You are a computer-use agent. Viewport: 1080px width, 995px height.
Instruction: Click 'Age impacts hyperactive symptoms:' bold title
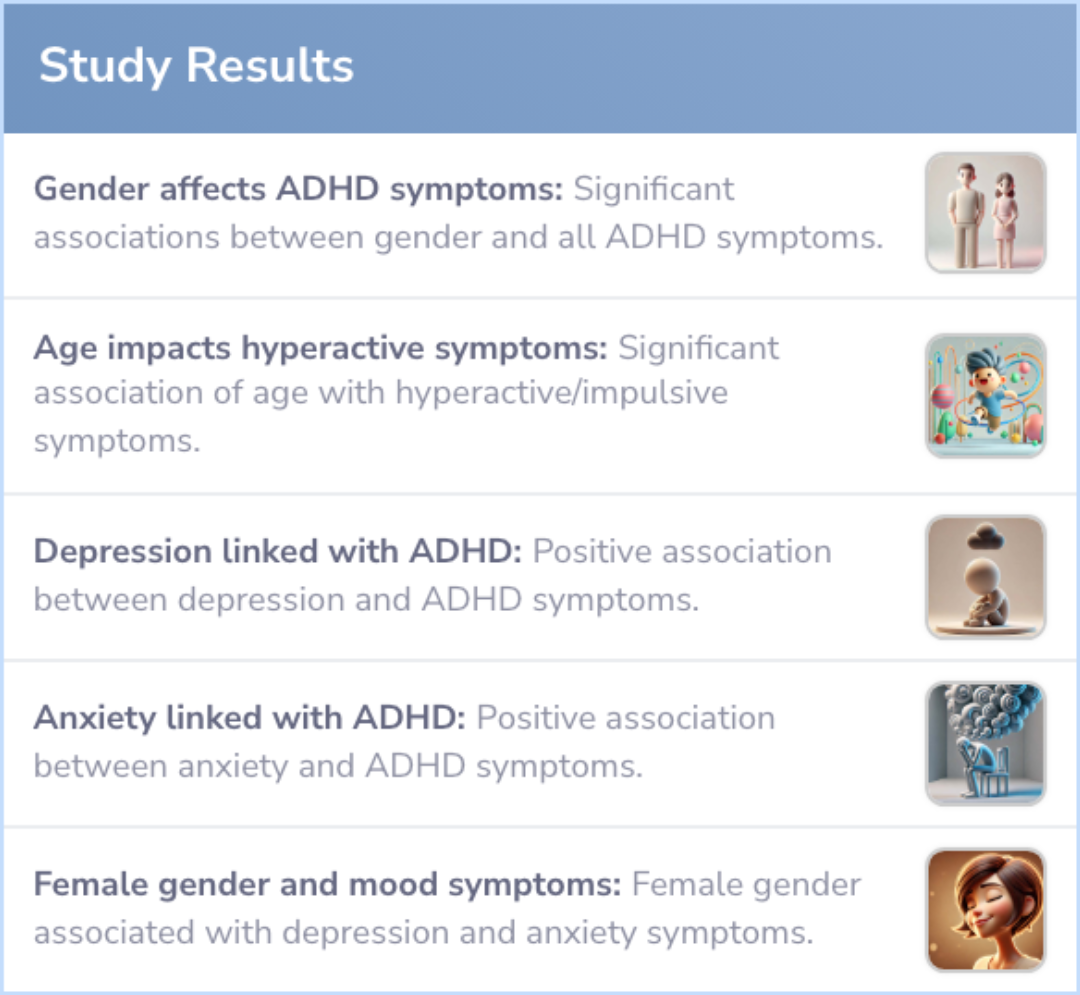click(x=321, y=348)
